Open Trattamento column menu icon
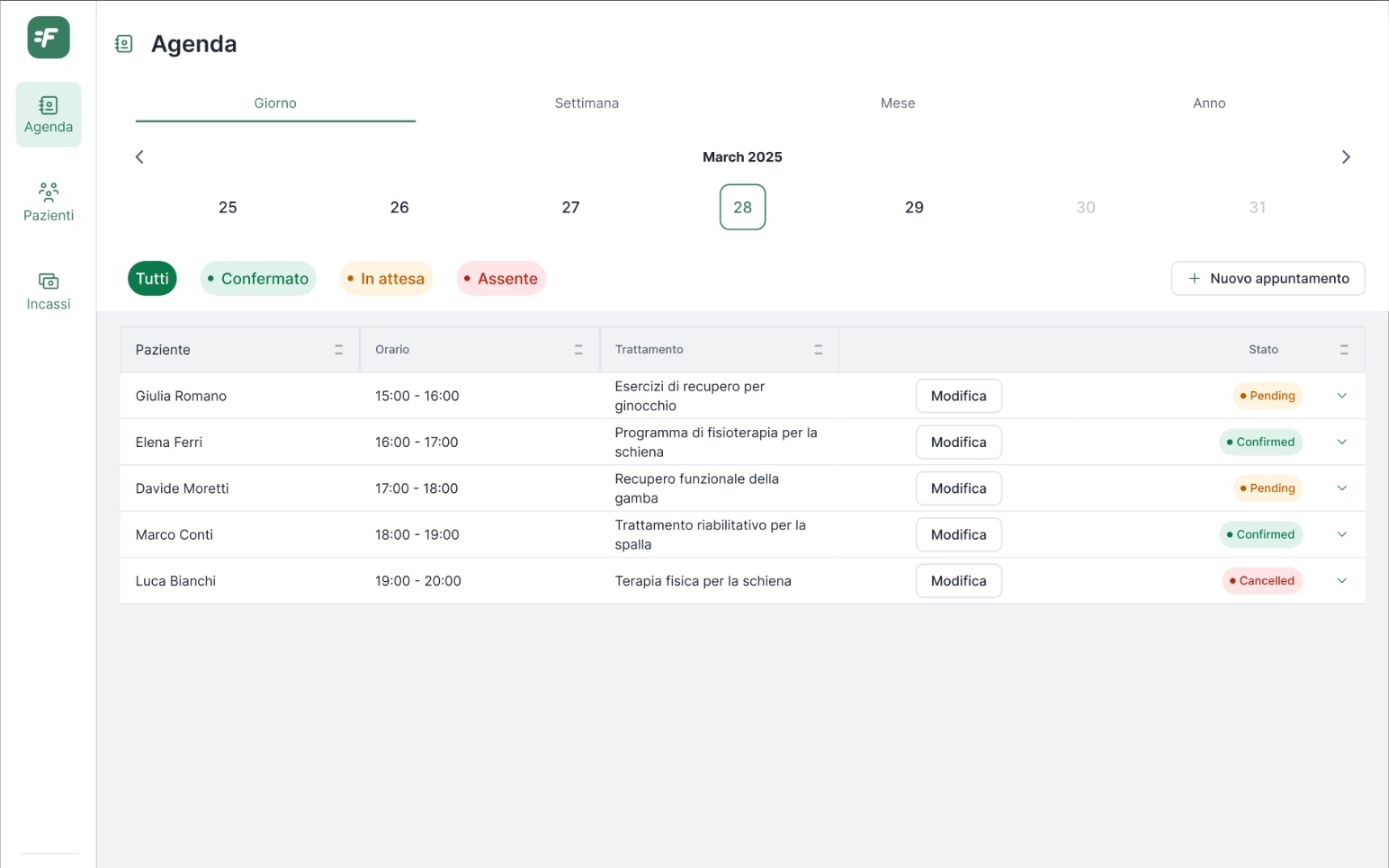Screen dimensions: 1389x868 [819, 350]
